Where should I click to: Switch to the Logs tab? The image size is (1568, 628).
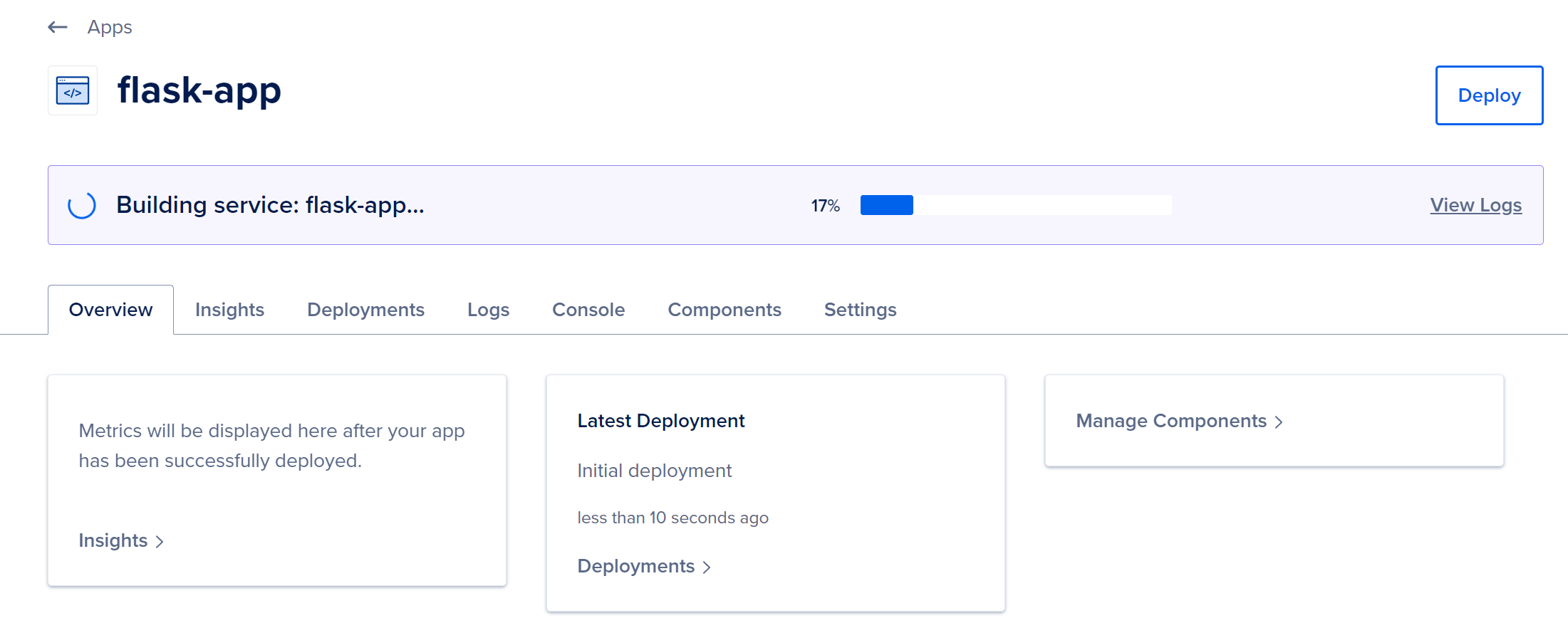[488, 310]
